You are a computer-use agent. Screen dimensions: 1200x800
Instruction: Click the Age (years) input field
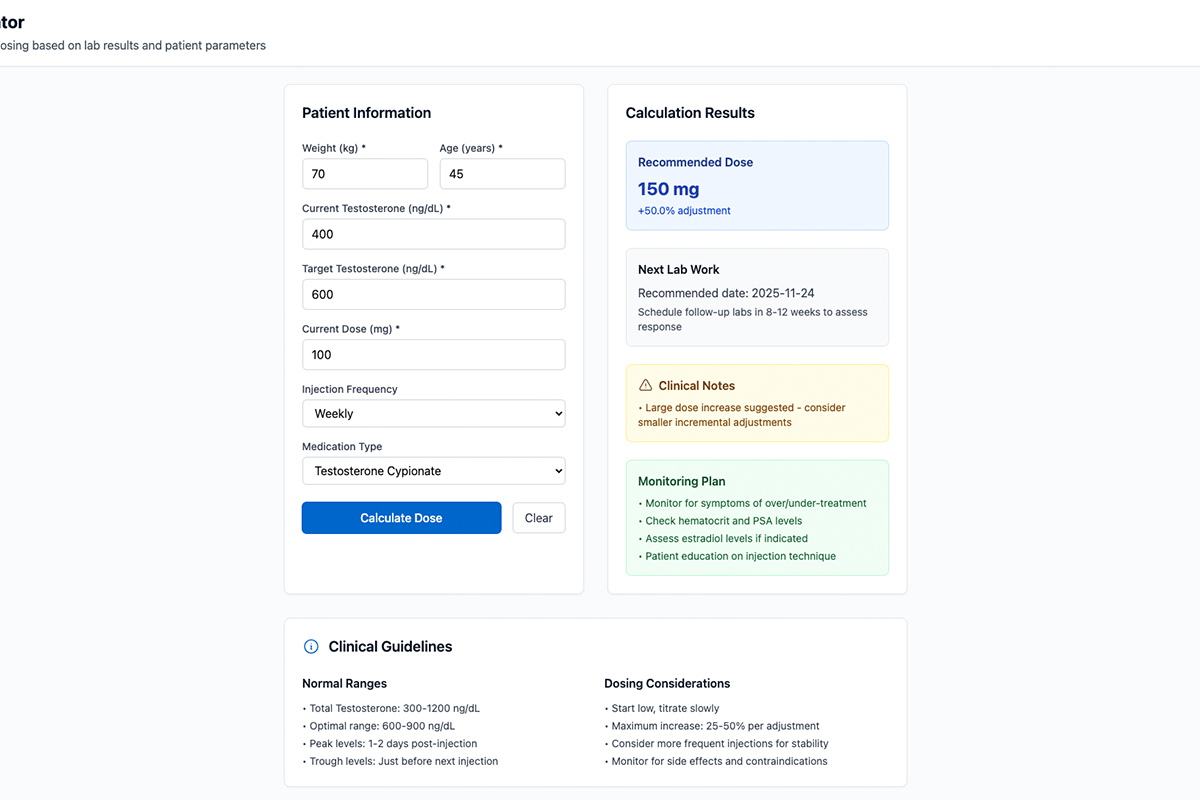point(502,173)
